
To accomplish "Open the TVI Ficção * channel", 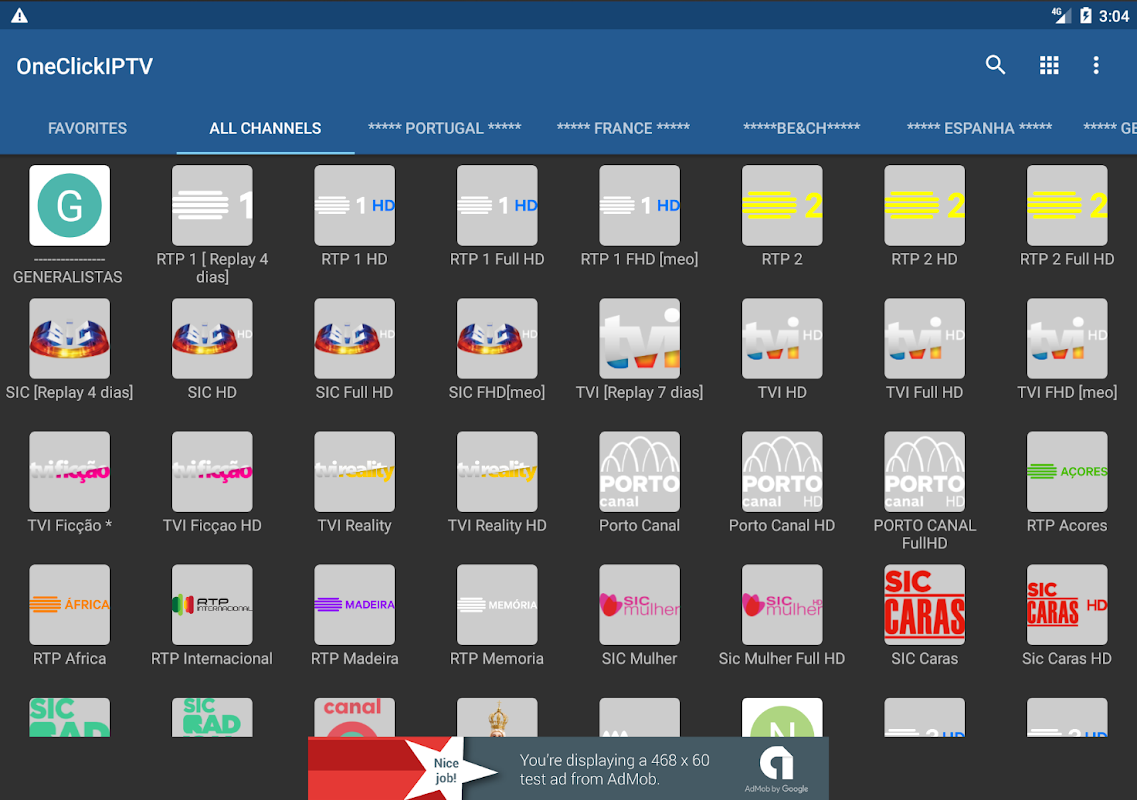I will click(x=70, y=471).
